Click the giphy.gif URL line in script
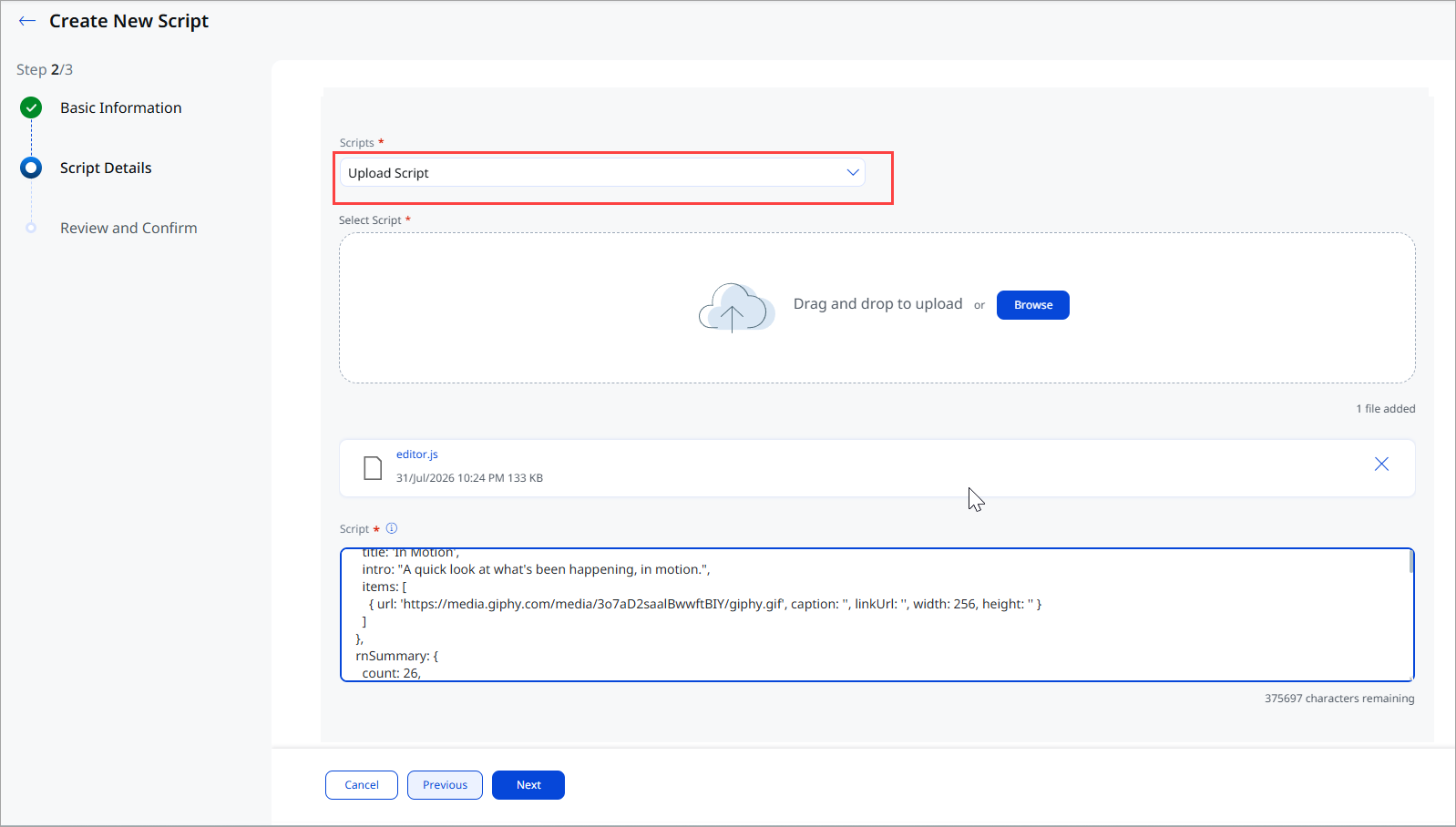Screen dimensions: 1456x827 tap(705, 604)
